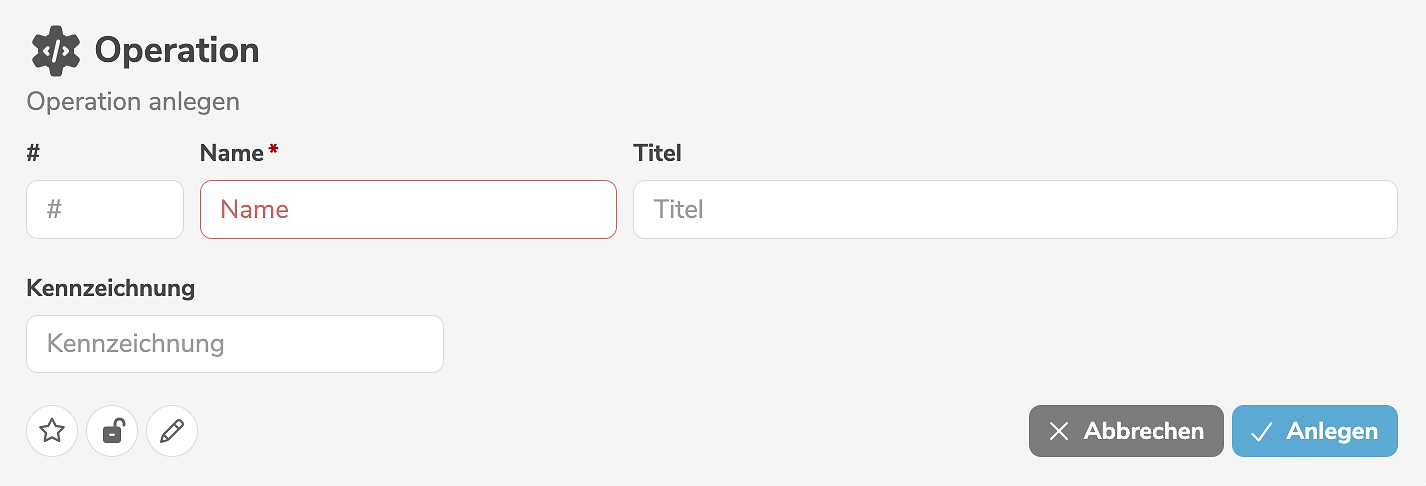
Task: Toggle the open padlock lock button
Action: coord(112,431)
